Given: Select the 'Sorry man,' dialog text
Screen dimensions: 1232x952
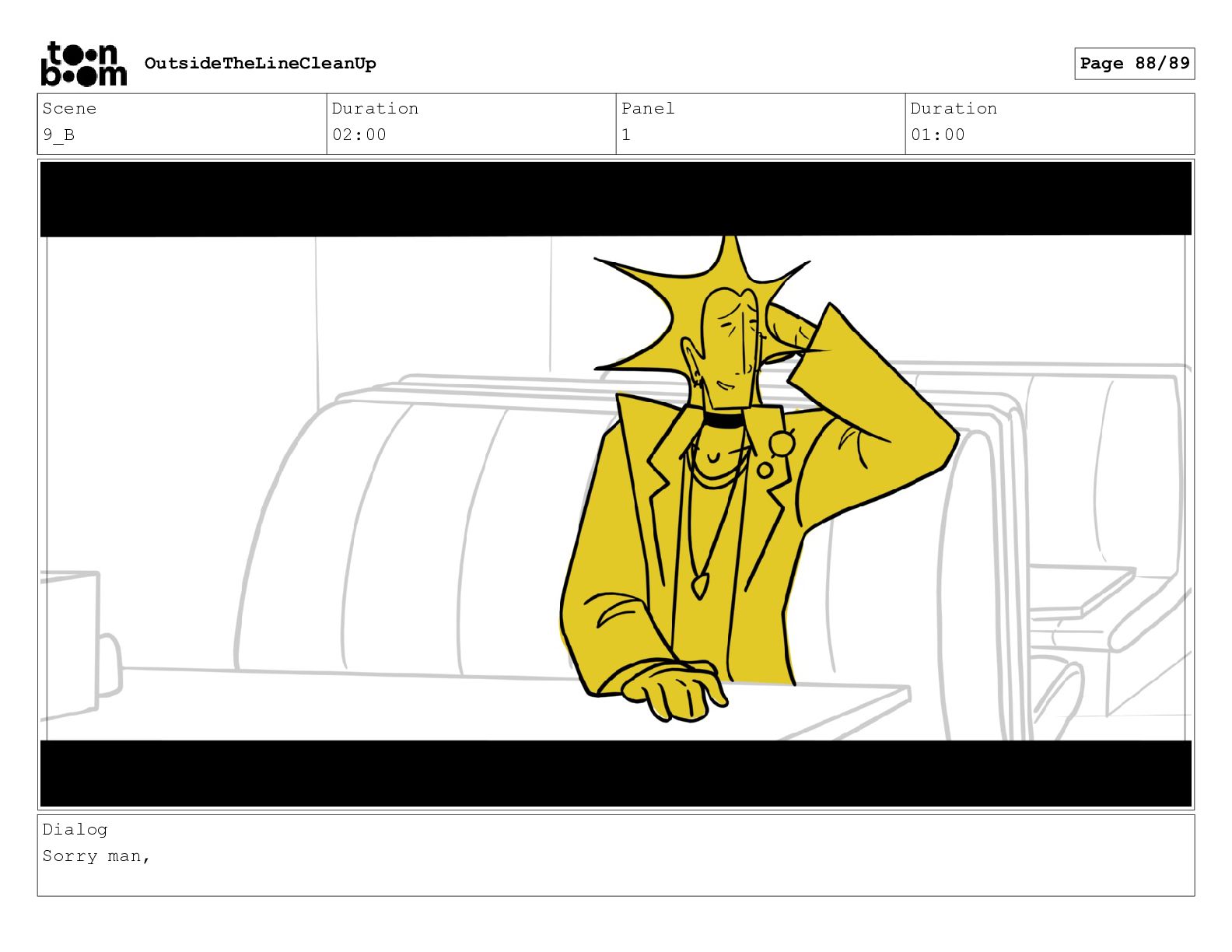Looking at the screenshot, I should click(x=96, y=856).
